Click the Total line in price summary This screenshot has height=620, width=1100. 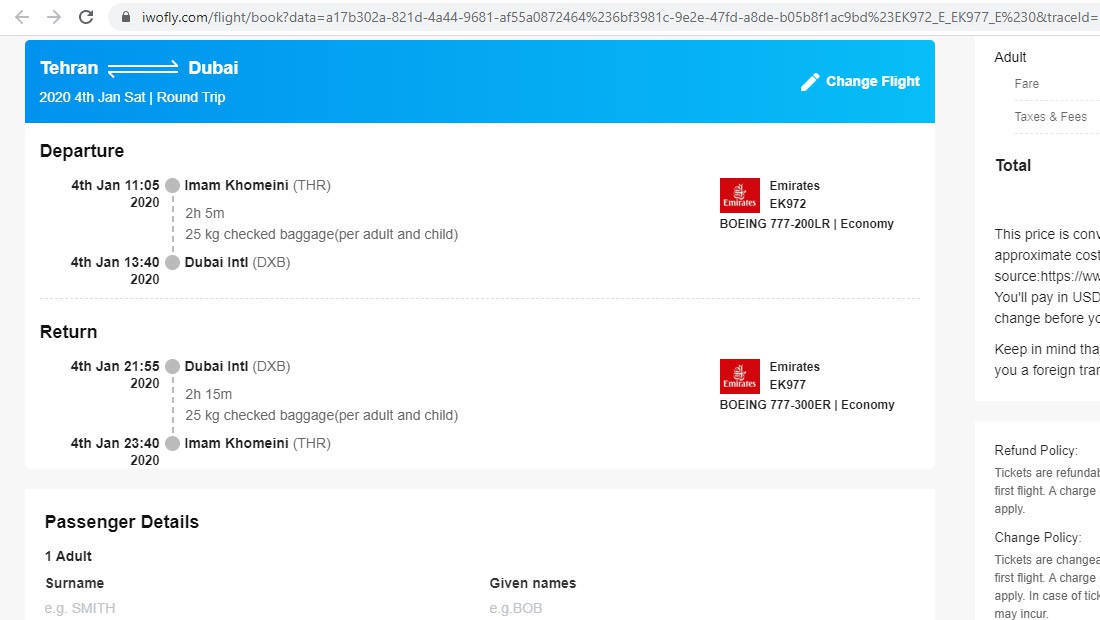tap(1013, 165)
